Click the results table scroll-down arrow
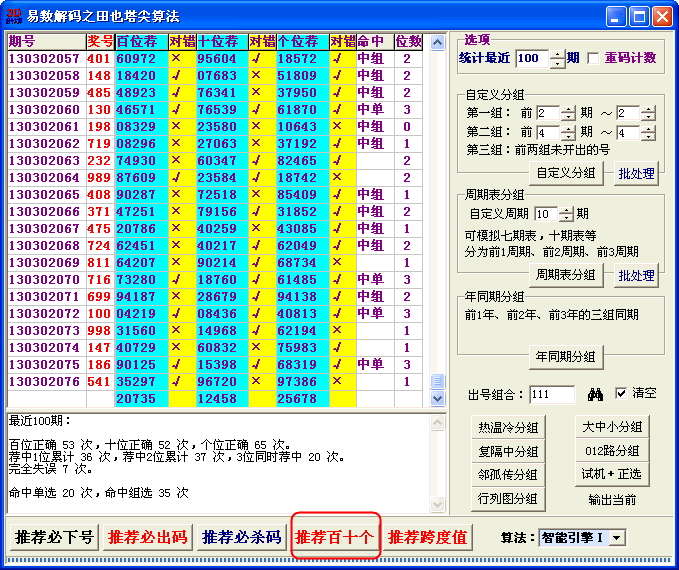The image size is (679, 570). click(x=437, y=399)
